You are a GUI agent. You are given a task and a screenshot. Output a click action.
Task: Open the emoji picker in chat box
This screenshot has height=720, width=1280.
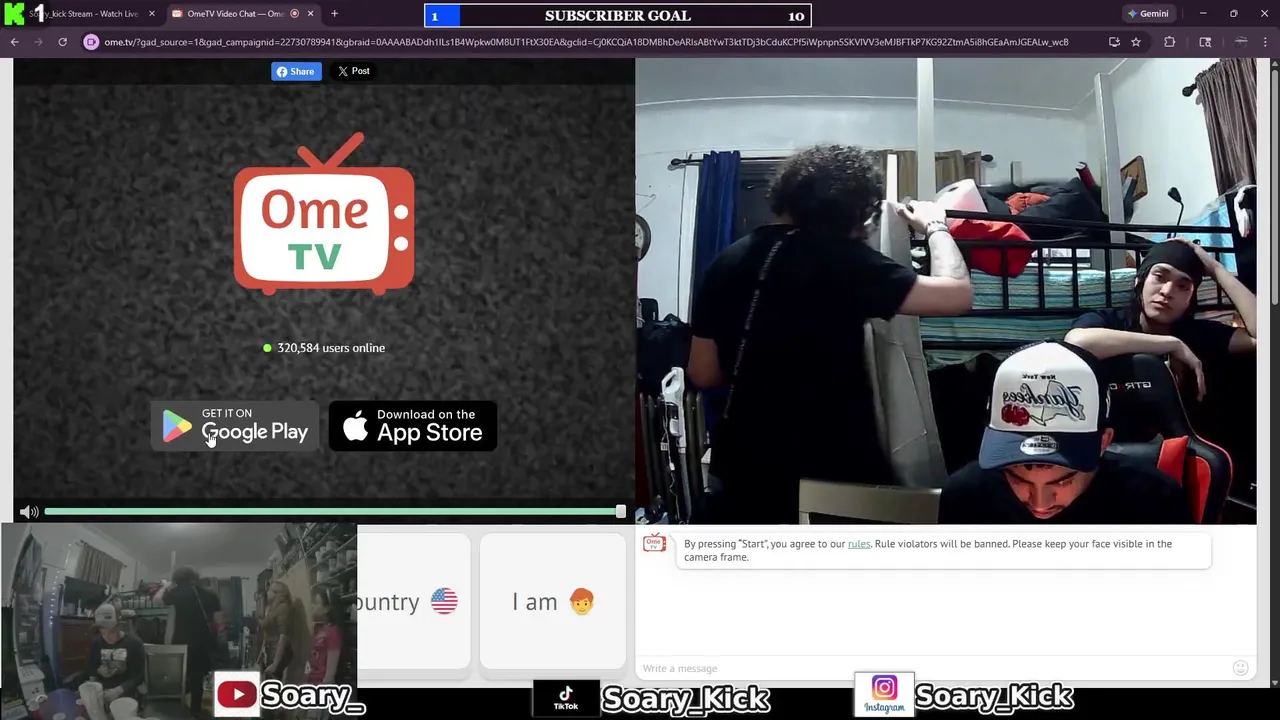(x=1240, y=668)
